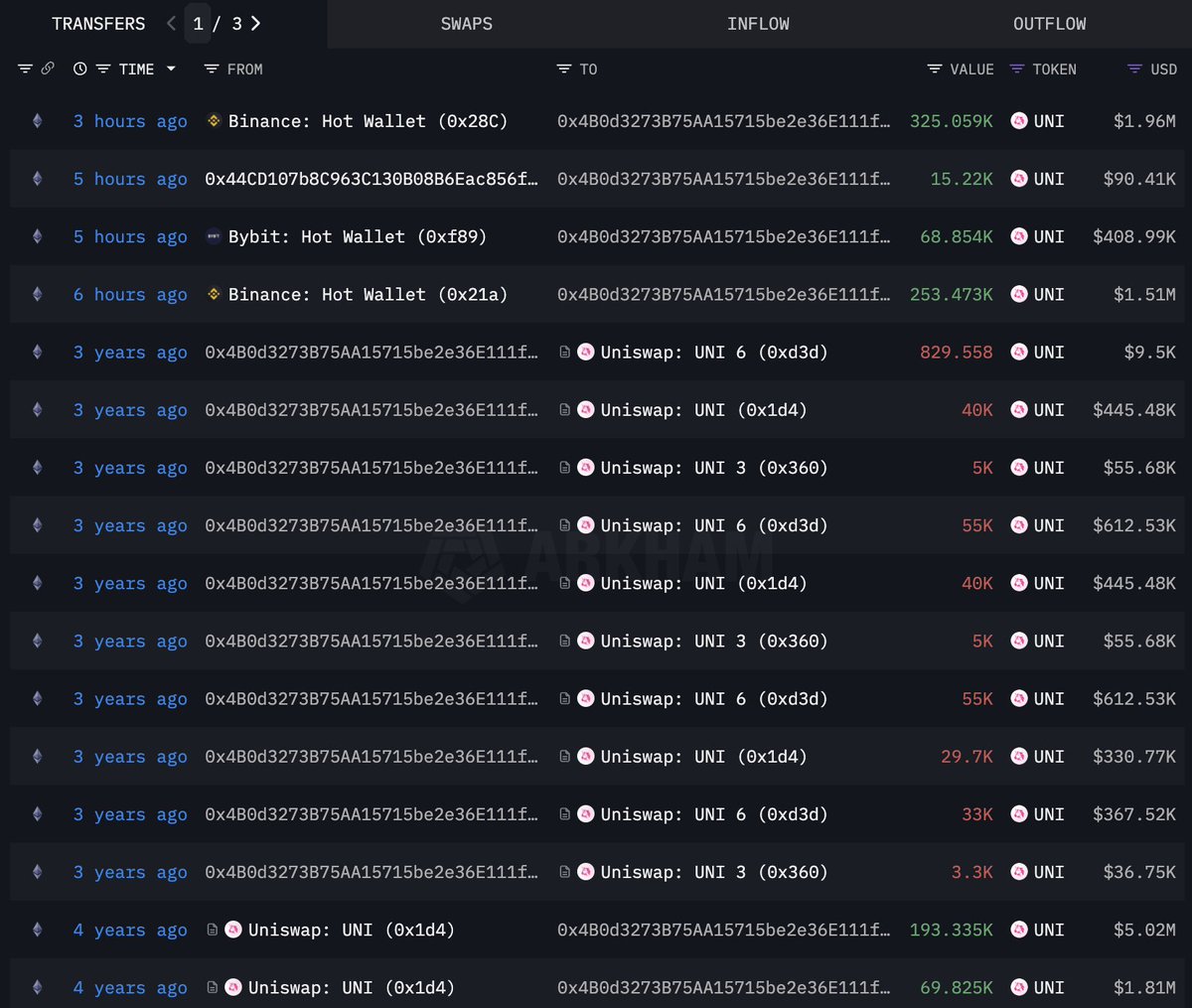Image resolution: width=1192 pixels, height=1008 pixels.
Task: Open the Bybit: Hot Wallet (0xf89) link
Action: (357, 237)
